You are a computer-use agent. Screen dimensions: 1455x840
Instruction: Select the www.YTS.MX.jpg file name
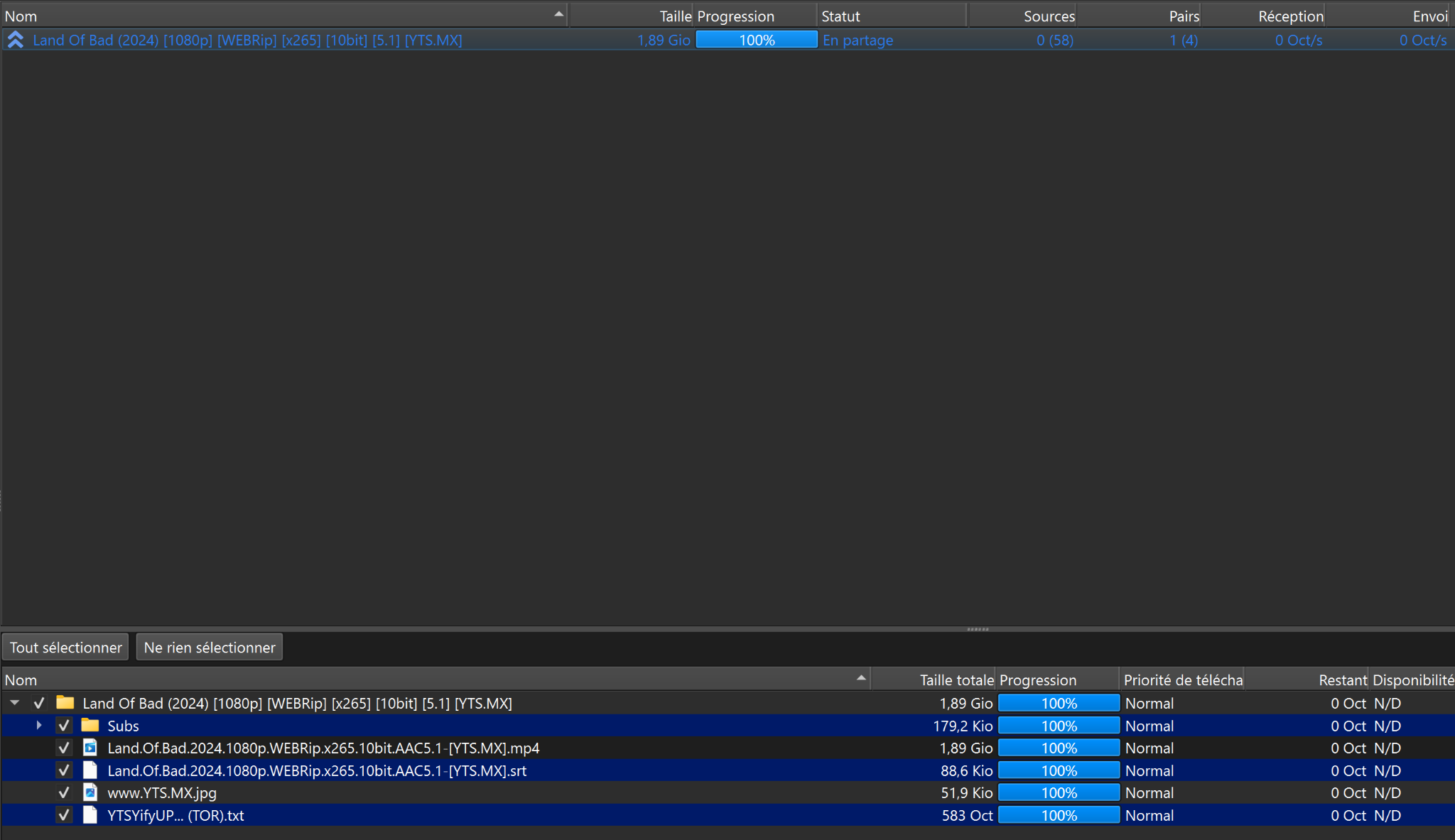162,792
